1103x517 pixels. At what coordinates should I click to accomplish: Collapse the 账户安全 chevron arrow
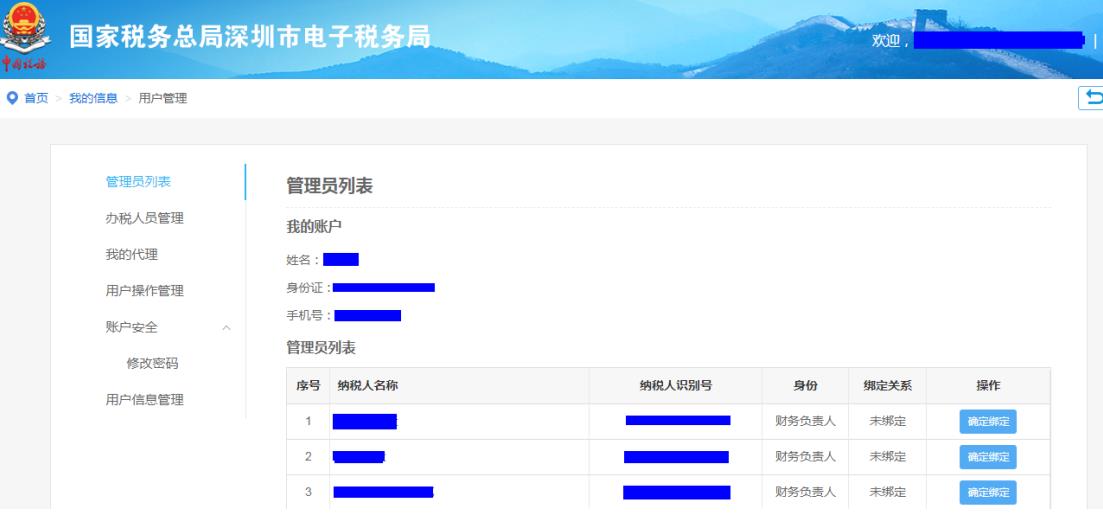(x=226, y=328)
